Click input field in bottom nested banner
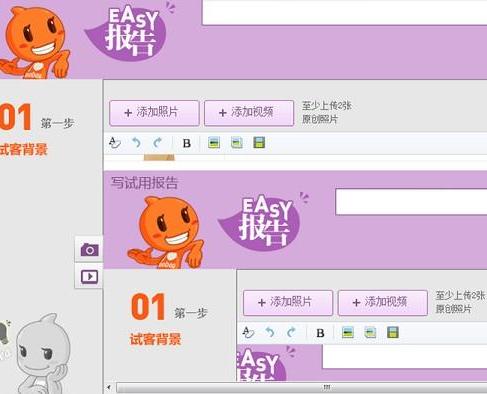Viewport: 487px width, 394px height. click(x=405, y=357)
